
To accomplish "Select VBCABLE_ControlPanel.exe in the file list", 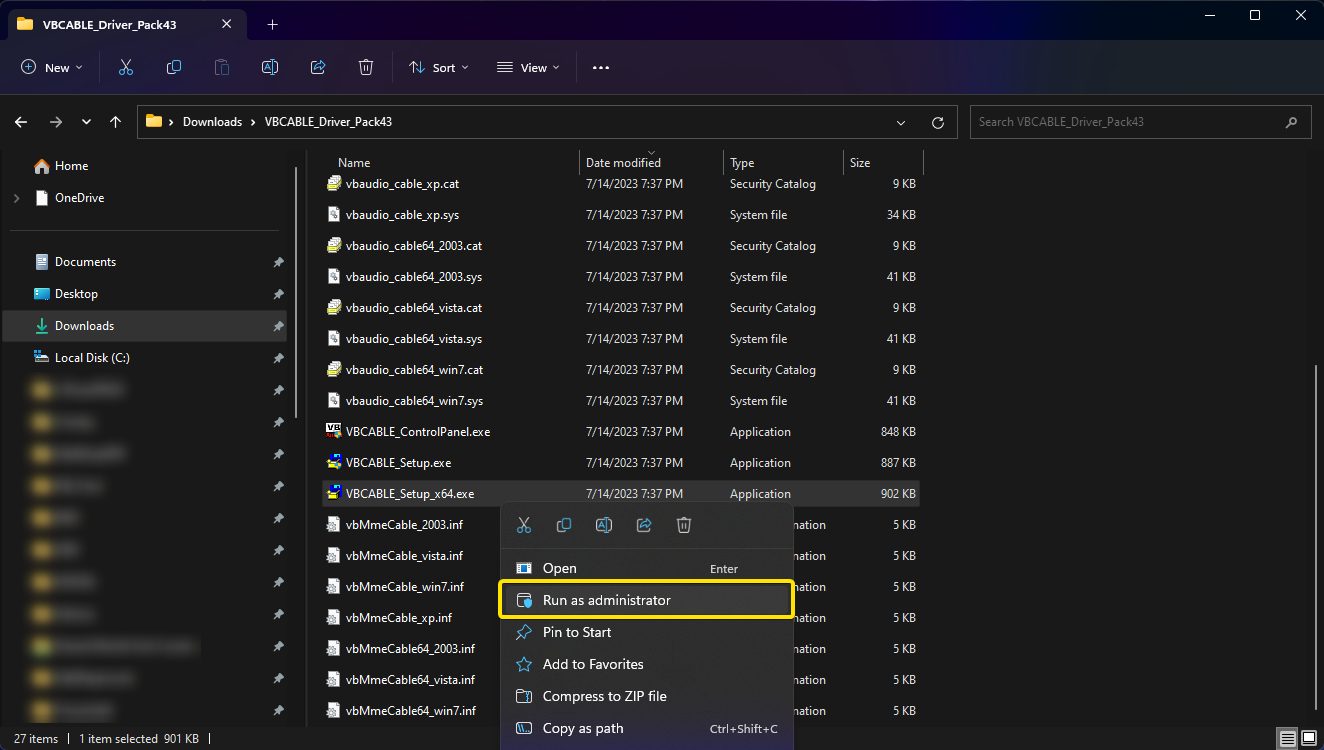I will click(x=417, y=432).
